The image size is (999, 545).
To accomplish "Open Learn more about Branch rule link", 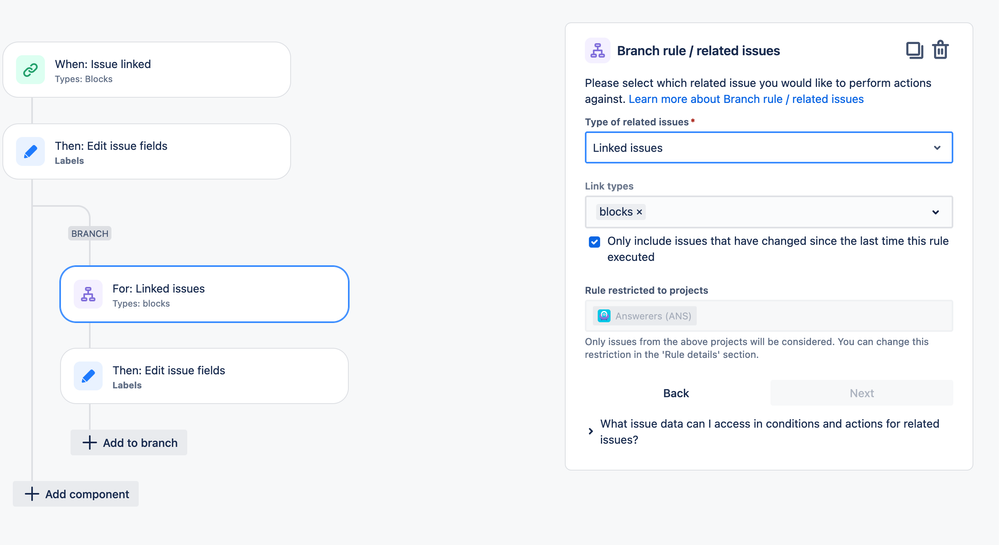I will [x=746, y=99].
